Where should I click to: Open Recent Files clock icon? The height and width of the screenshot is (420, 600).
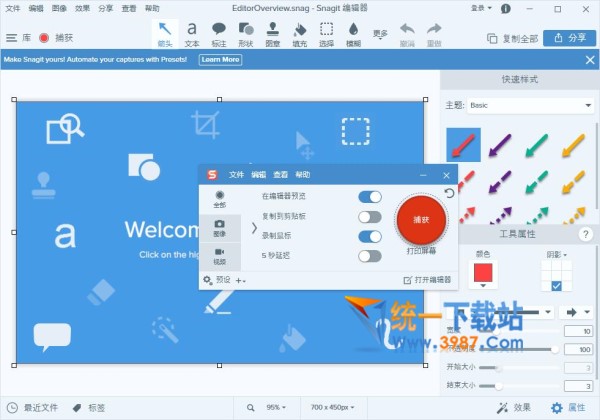[12, 408]
